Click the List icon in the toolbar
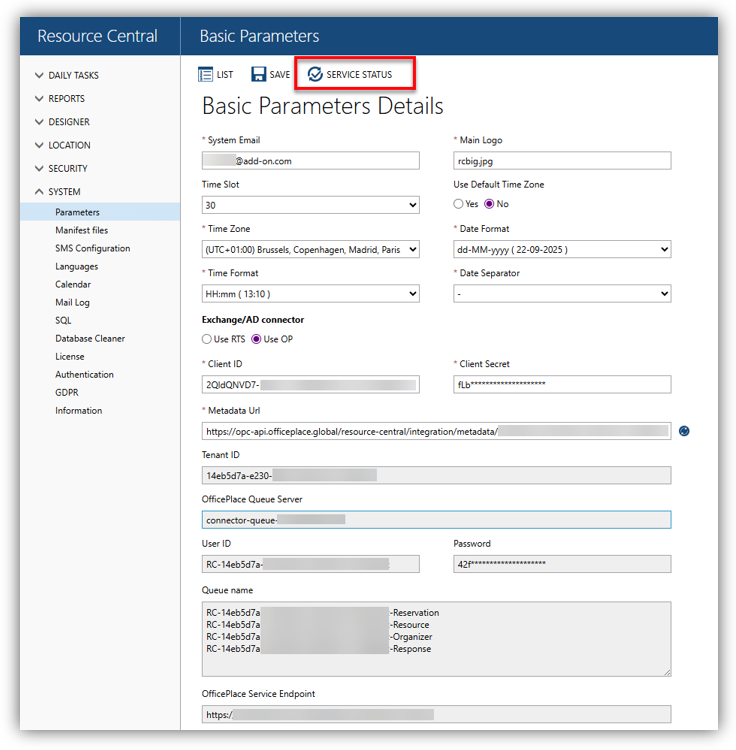Screen dimensions: 736x750 (205, 75)
